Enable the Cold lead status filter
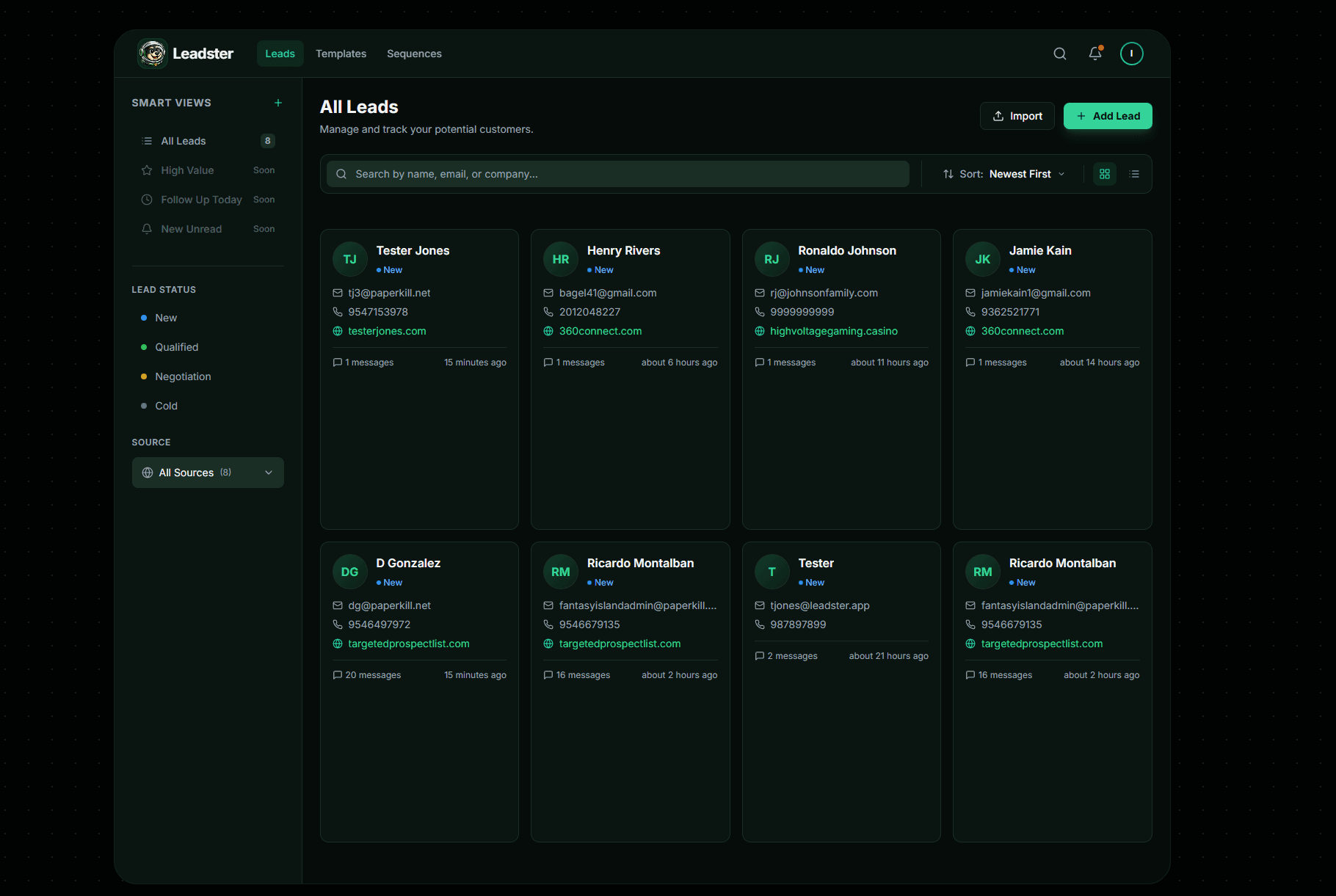Screen dimensions: 1336x896 tap(166, 406)
